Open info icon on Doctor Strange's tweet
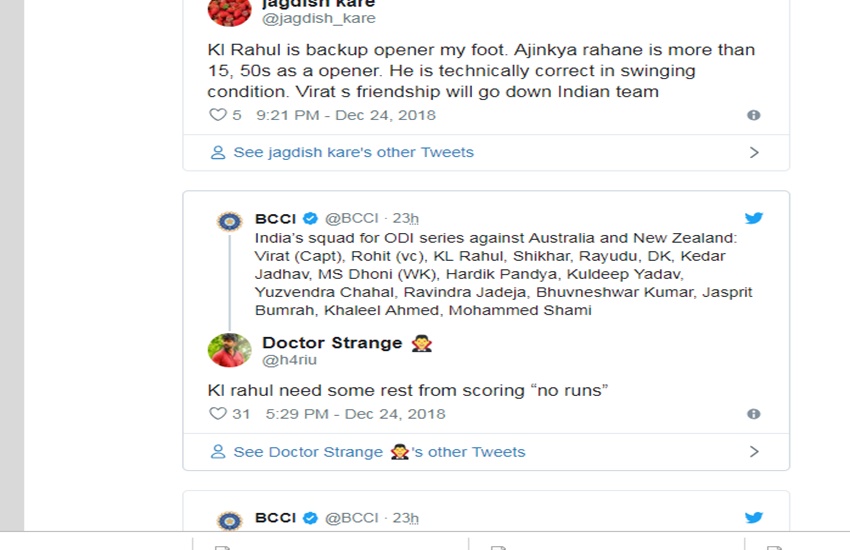The width and height of the screenshot is (850, 550). pyautogui.click(x=754, y=414)
